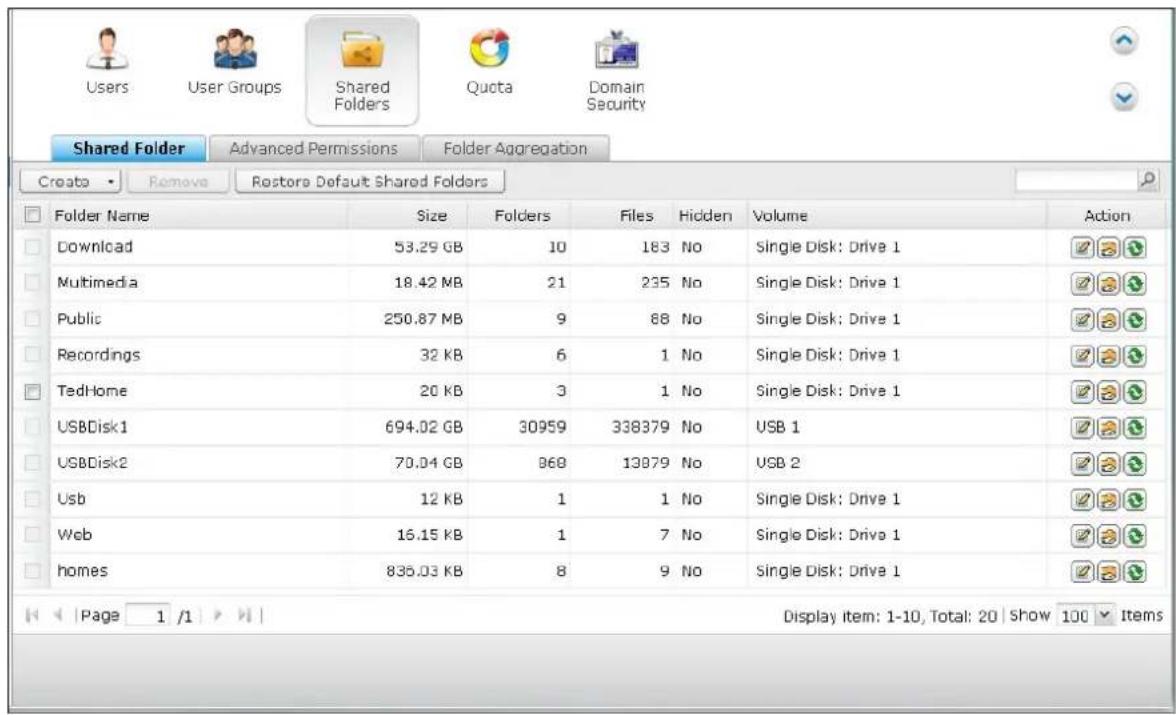Refresh the USBDisk1 folder
The image size is (1176, 715).
(1134, 428)
